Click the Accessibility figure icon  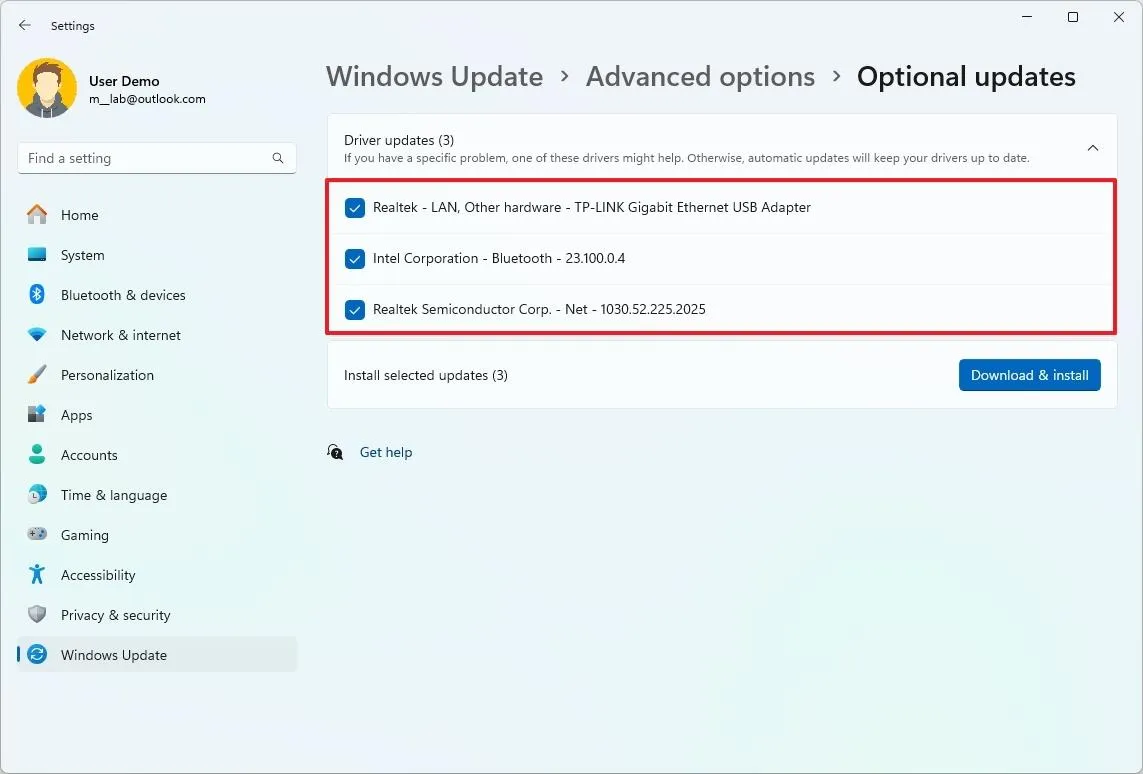pyautogui.click(x=37, y=574)
